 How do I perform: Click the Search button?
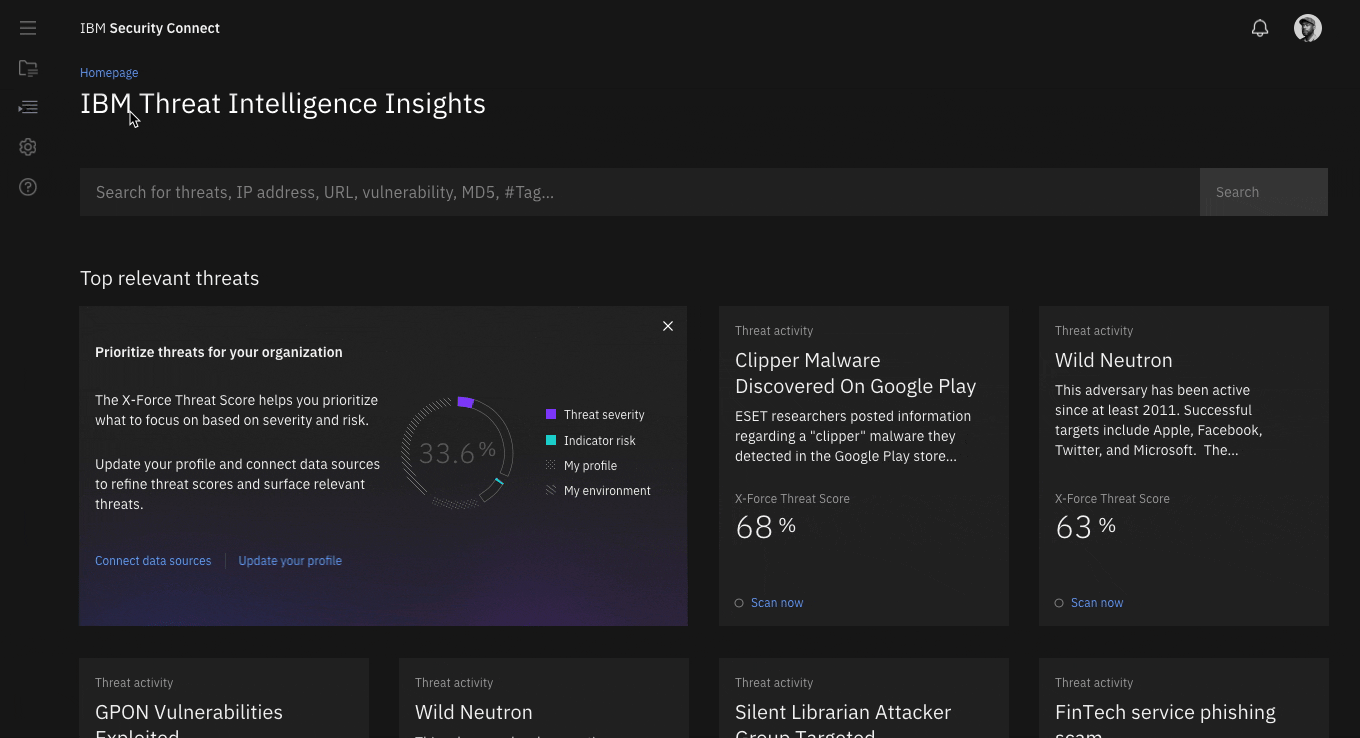point(1264,192)
